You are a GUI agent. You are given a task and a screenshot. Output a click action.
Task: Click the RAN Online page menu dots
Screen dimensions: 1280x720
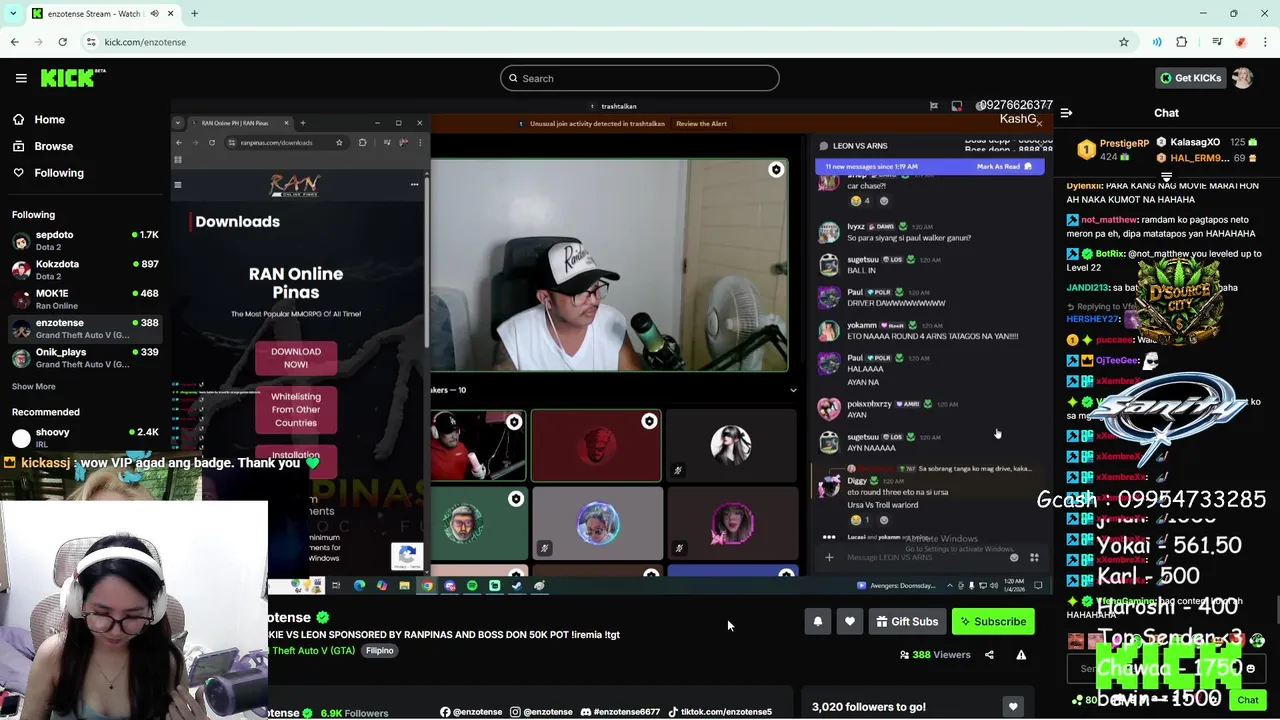tap(414, 184)
